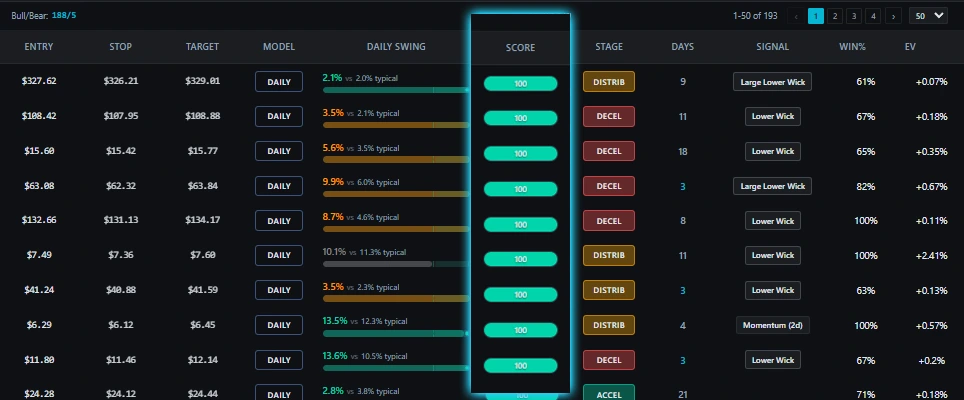Viewport: 964px width, 400px height.
Task: Click entry price $327.62
Action: (39, 81)
